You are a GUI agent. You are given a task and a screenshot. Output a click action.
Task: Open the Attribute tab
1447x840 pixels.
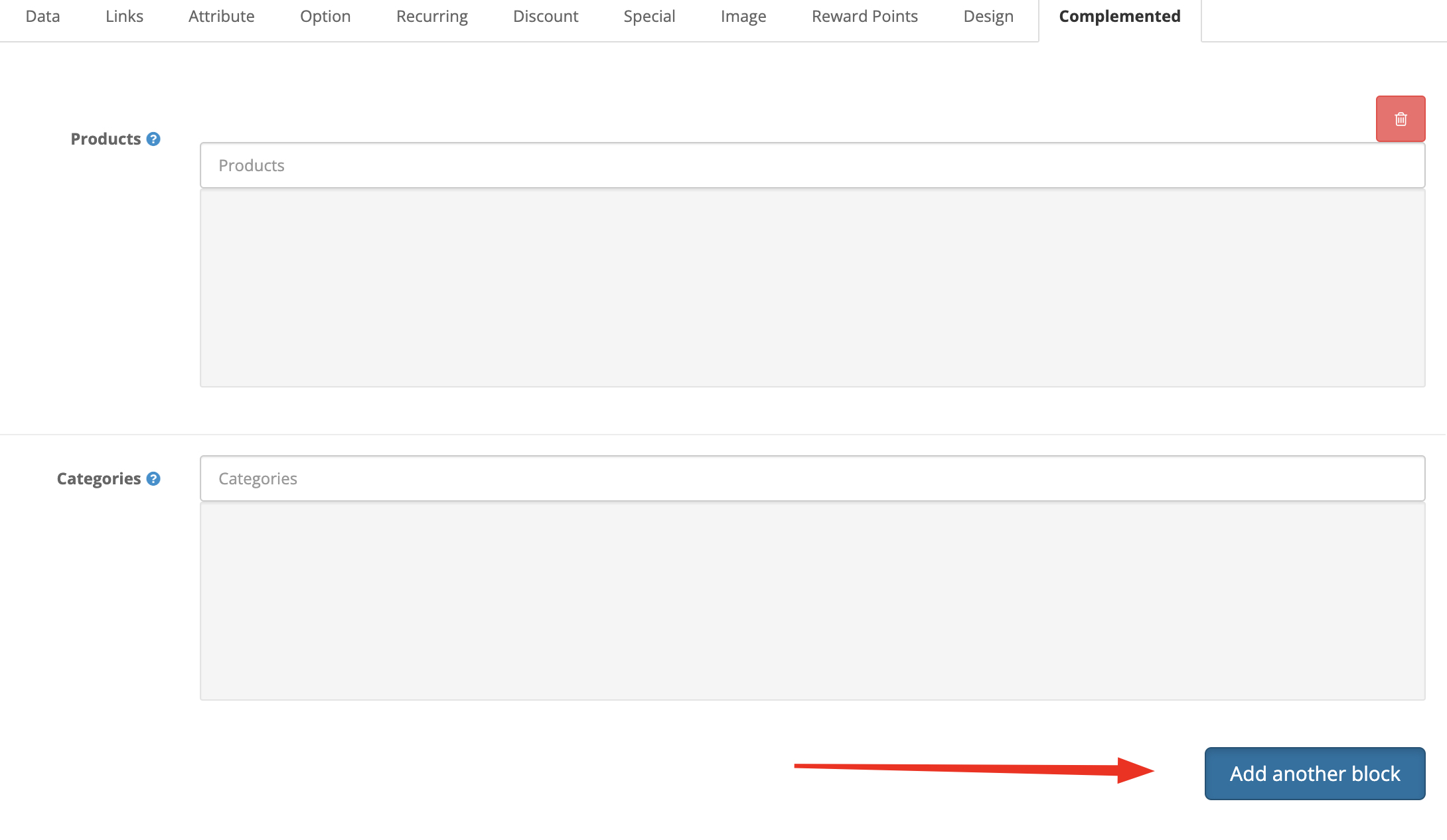(221, 16)
